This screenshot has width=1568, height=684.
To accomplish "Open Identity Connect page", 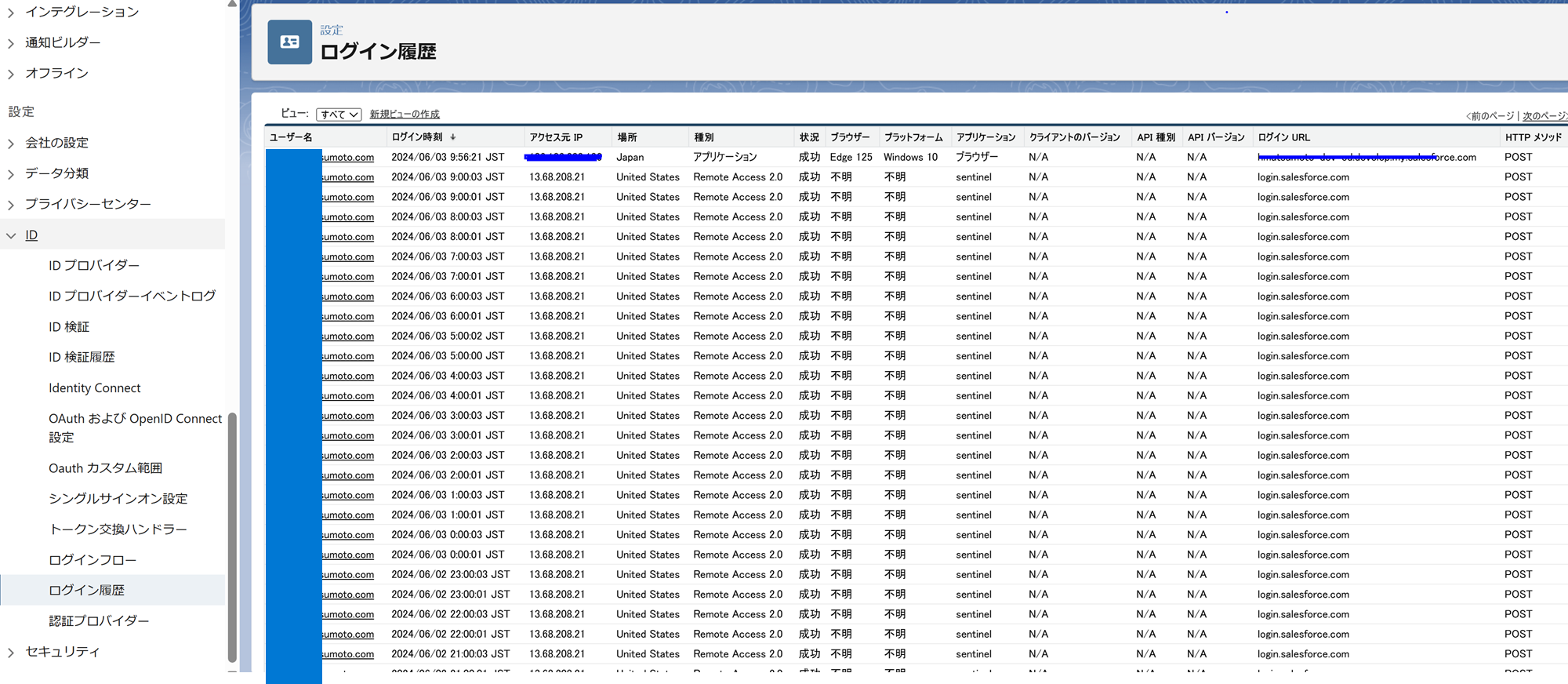I will pyautogui.click(x=95, y=387).
